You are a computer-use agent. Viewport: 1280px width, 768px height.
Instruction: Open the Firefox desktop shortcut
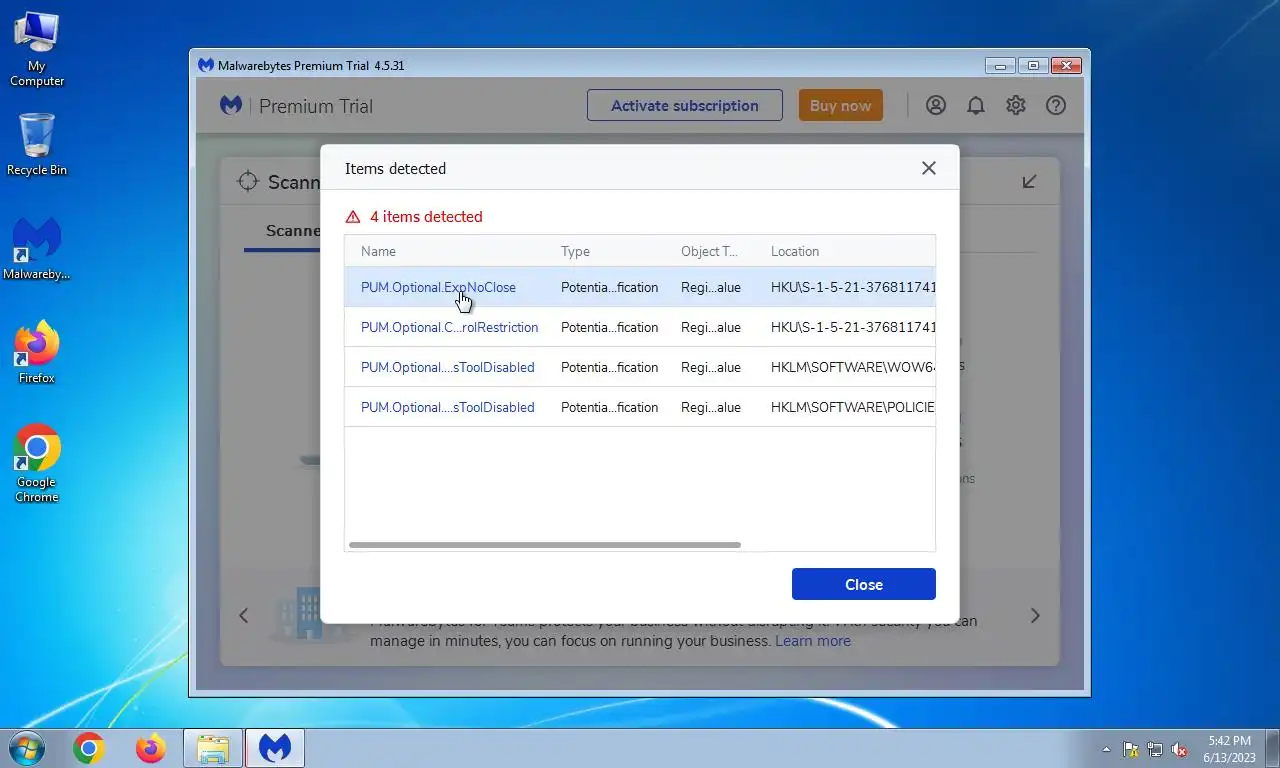pos(37,352)
